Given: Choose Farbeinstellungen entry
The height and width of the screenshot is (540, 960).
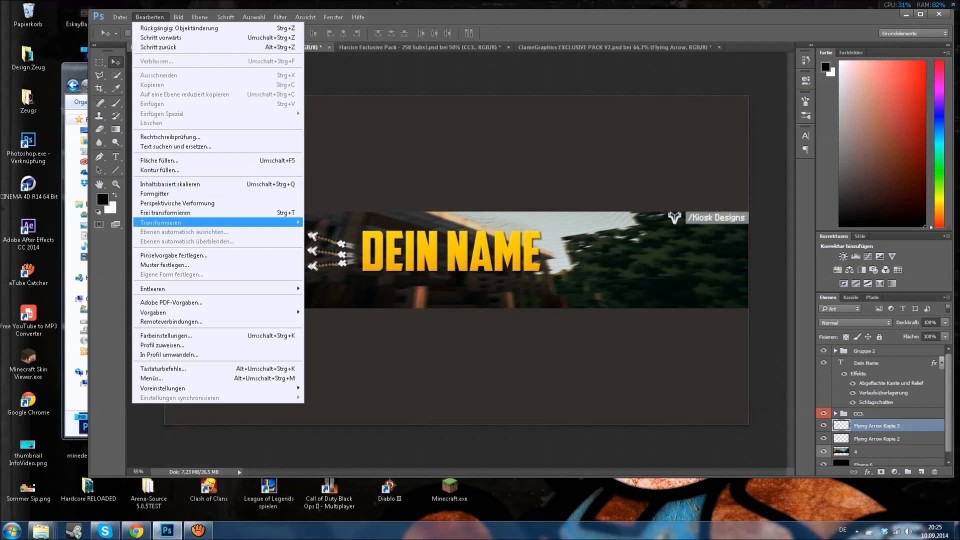Looking at the screenshot, I should click(x=218, y=336).
